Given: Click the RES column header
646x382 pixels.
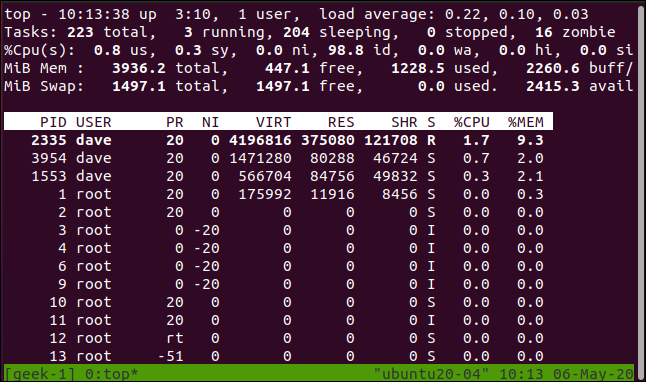Looking at the screenshot, I should coord(341,122).
